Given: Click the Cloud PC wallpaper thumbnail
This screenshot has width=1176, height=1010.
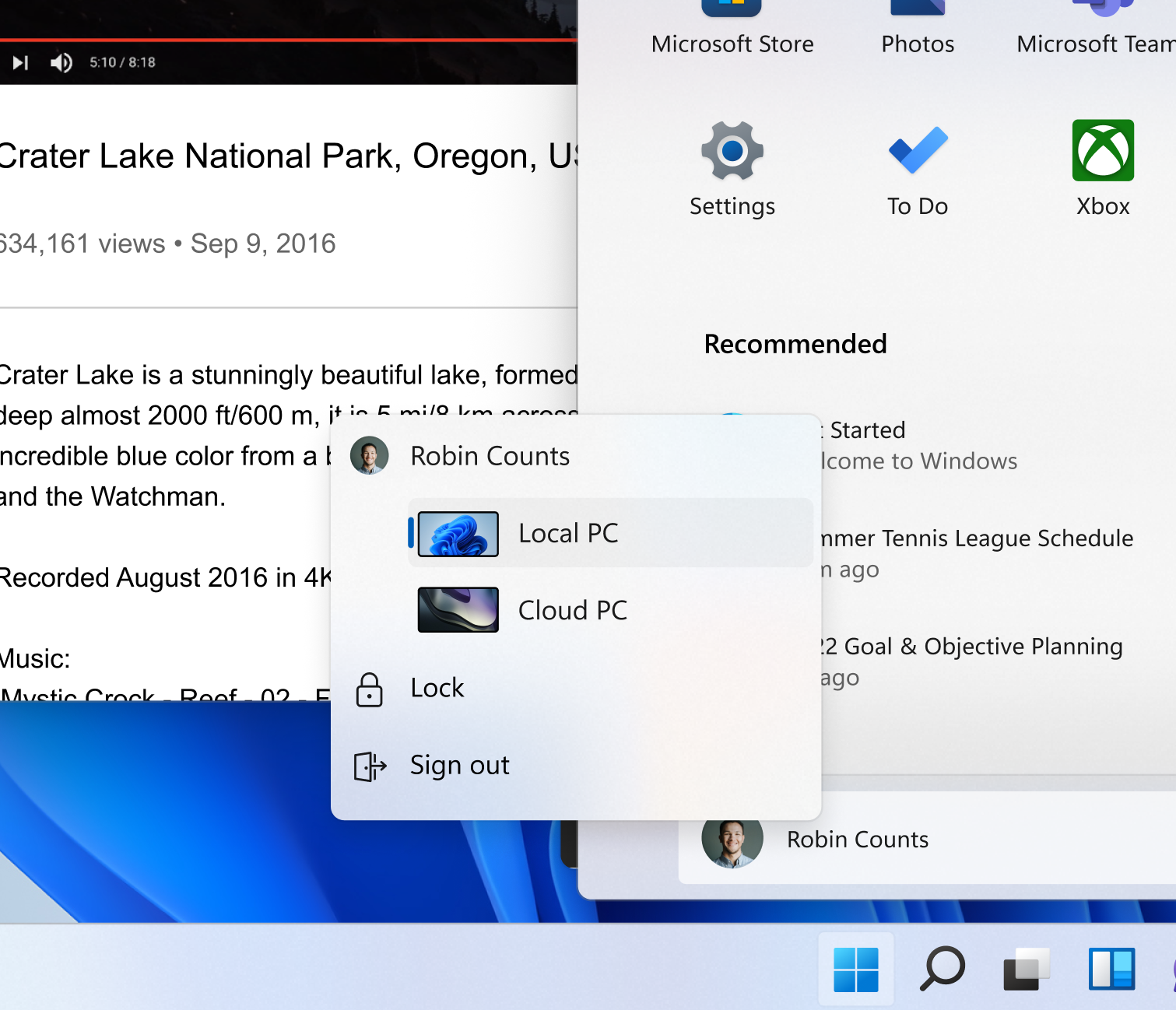Looking at the screenshot, I should (x=458, y=610).
